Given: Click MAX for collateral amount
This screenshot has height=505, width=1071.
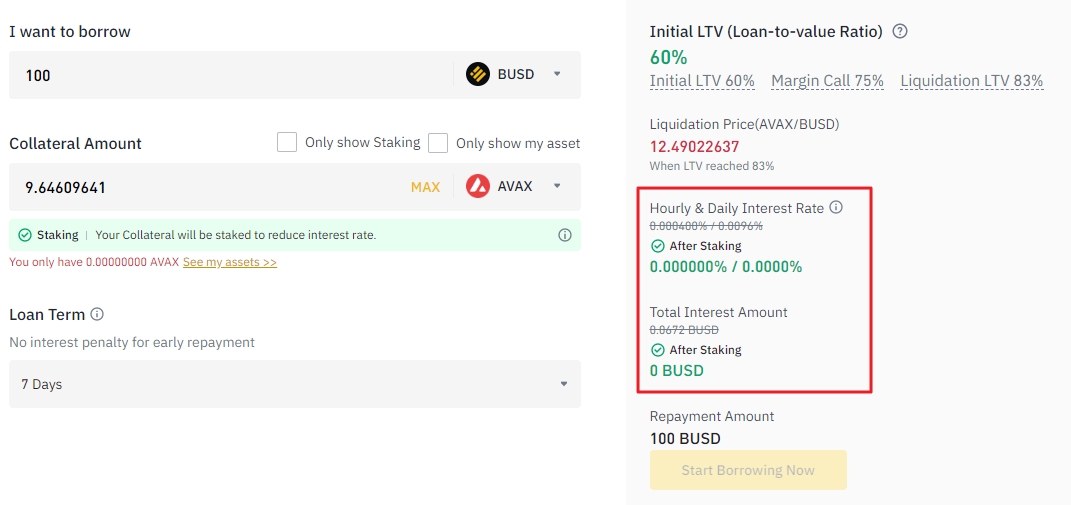Looking at the screenshot, I should pos(425,187).
